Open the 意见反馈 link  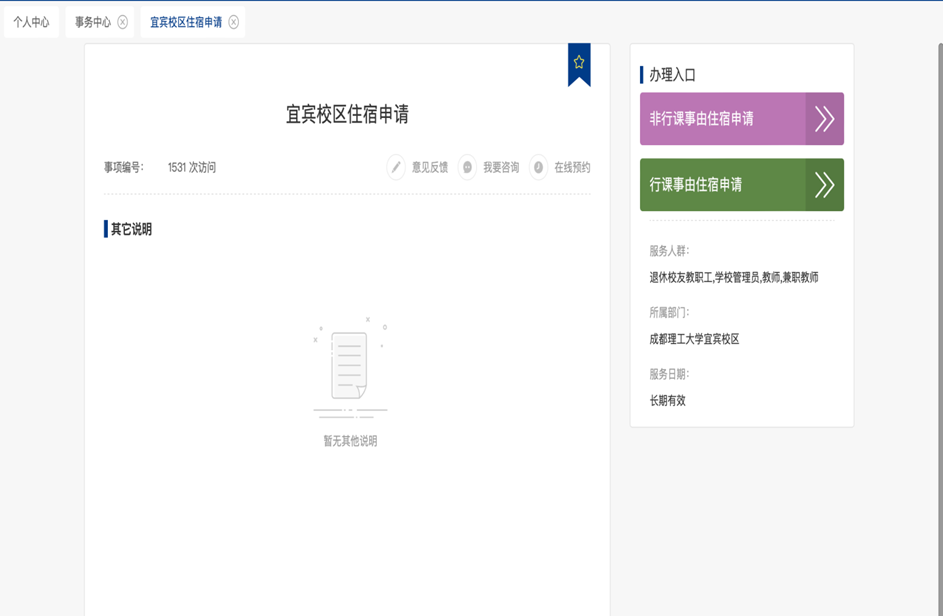[x=430, y=167]
